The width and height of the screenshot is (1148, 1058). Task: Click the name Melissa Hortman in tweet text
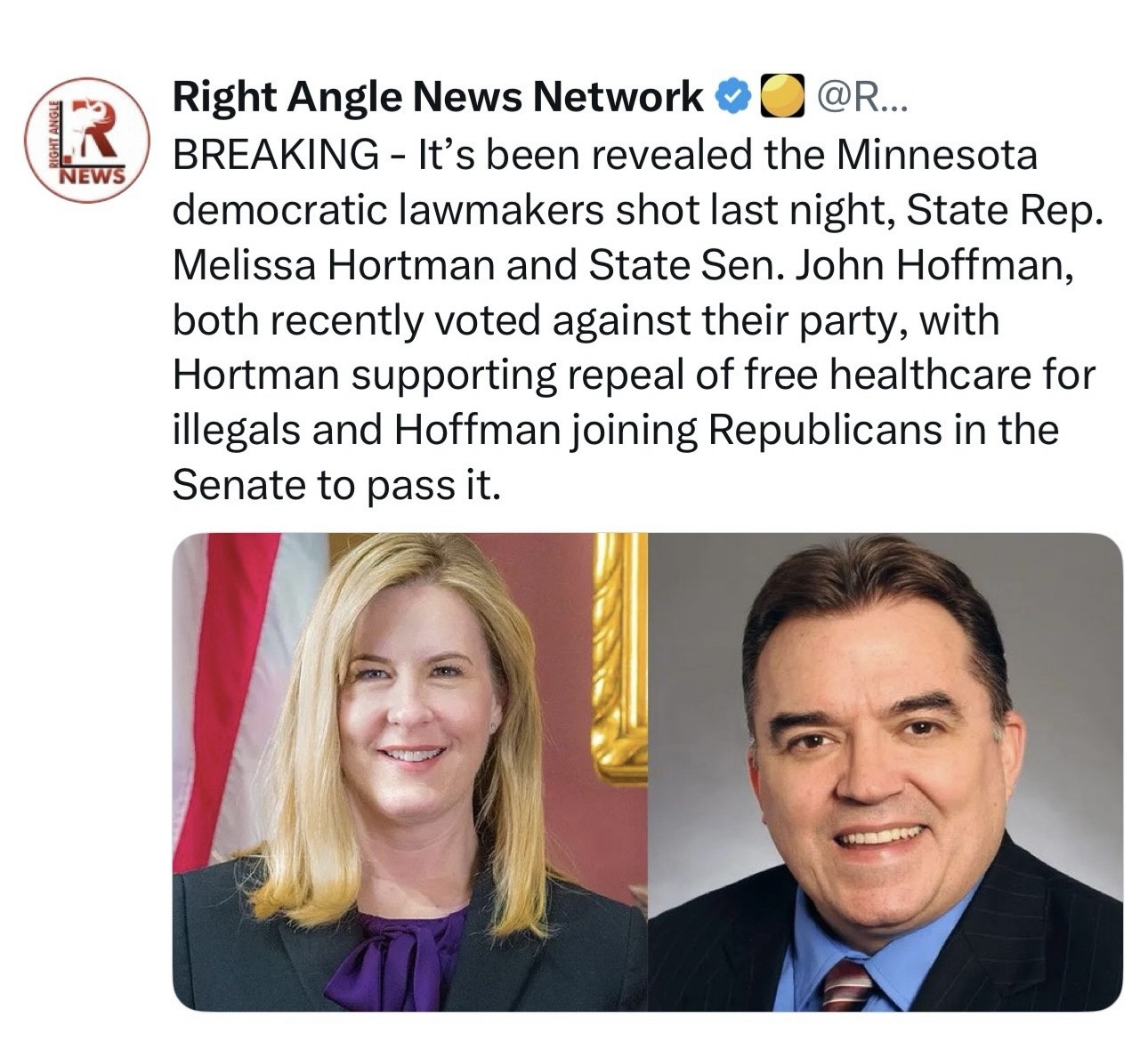[x=334, y=264]
